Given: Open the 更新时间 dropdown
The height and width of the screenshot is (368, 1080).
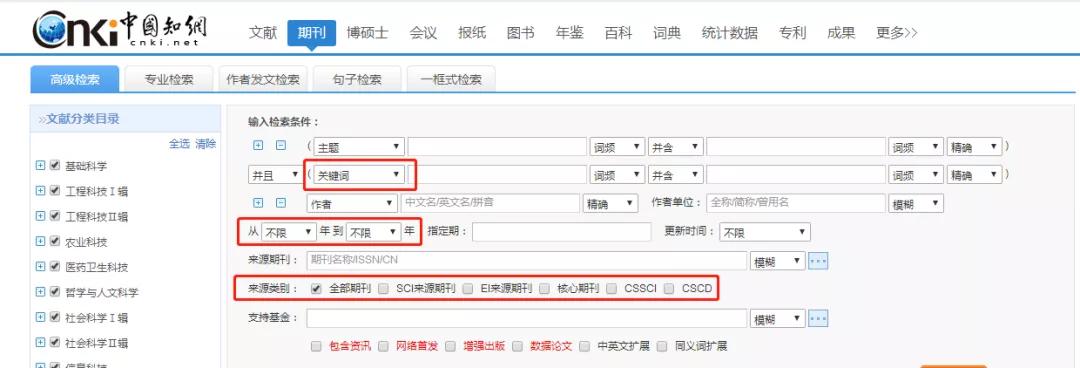Looking at the screenshot, I should (x=765, y=232).
